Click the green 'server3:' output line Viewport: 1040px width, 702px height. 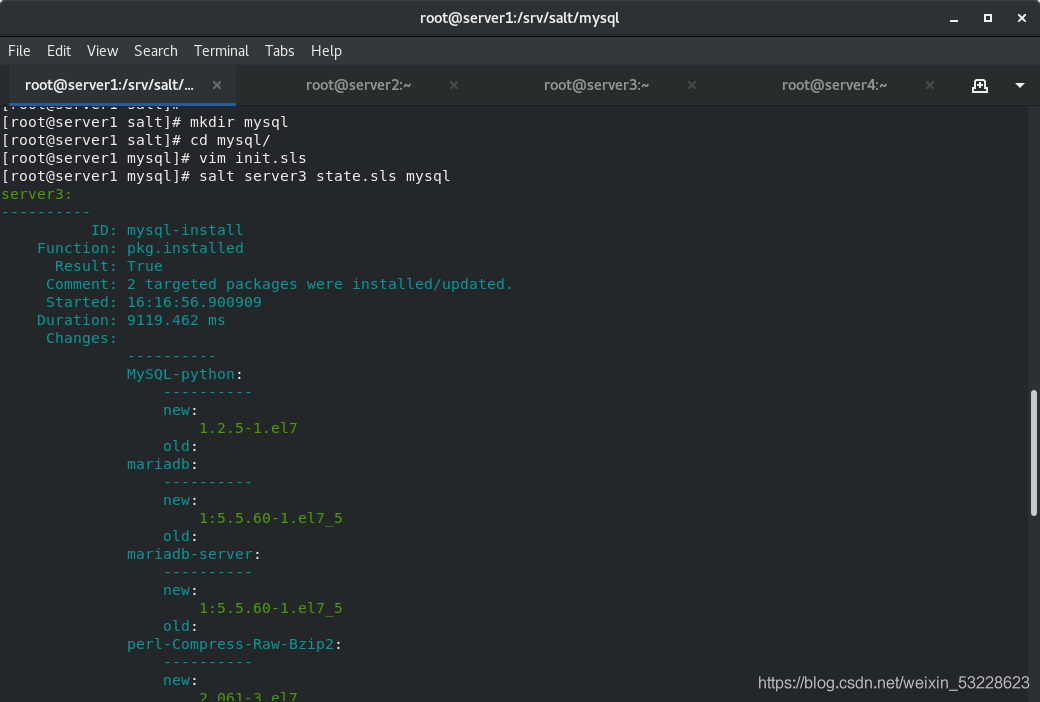tap(36, 194)
